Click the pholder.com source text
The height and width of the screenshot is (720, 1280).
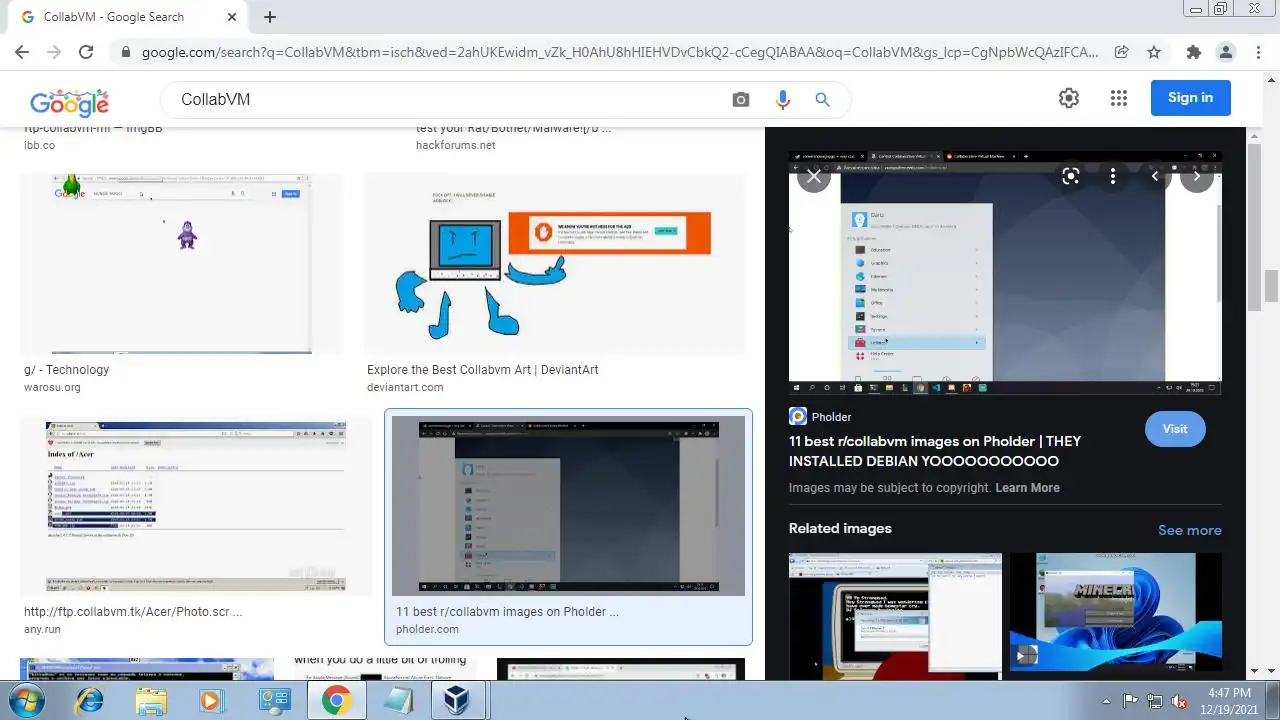pyautogui.click(x=427, y=629)
